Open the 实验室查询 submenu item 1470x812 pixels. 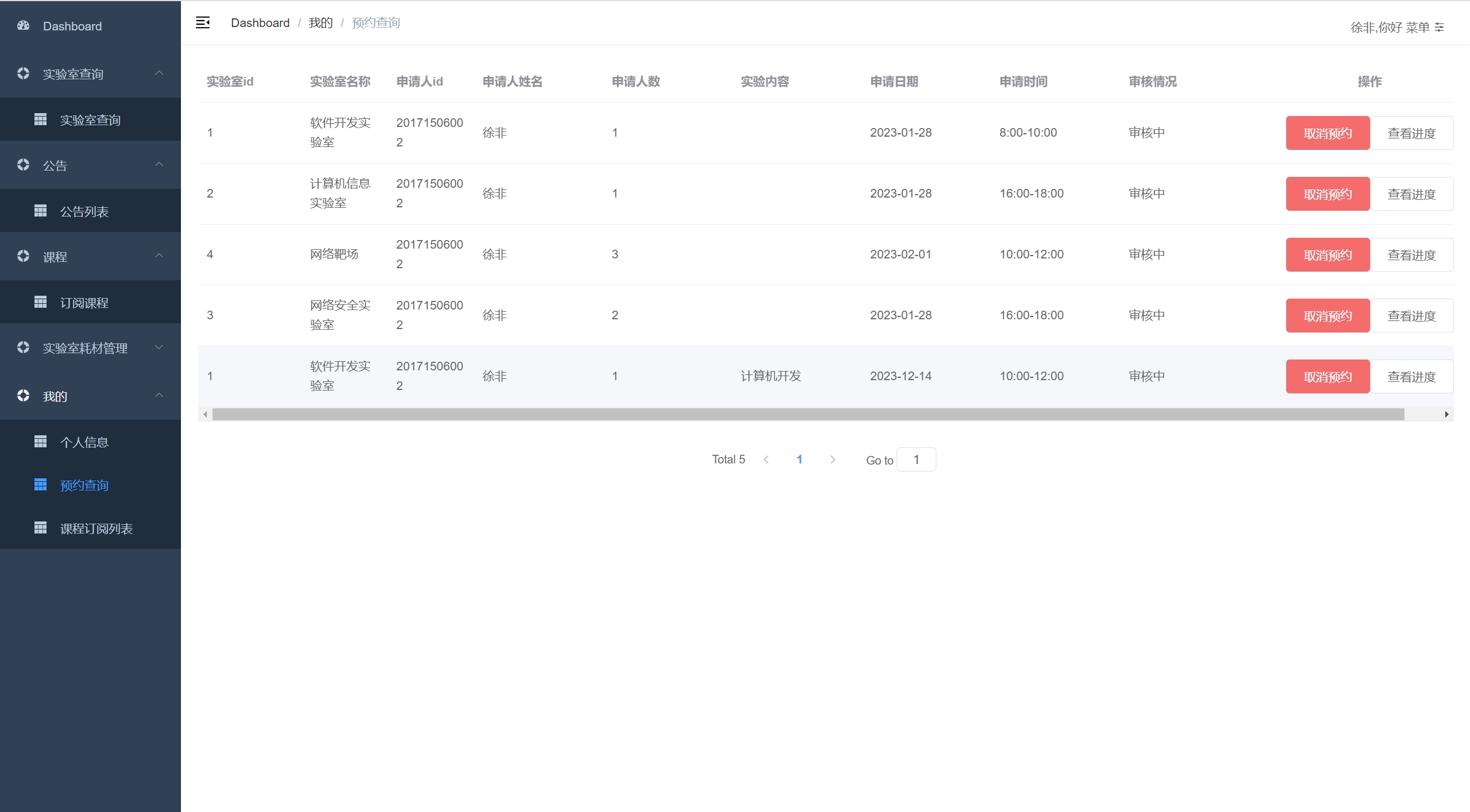90,120
